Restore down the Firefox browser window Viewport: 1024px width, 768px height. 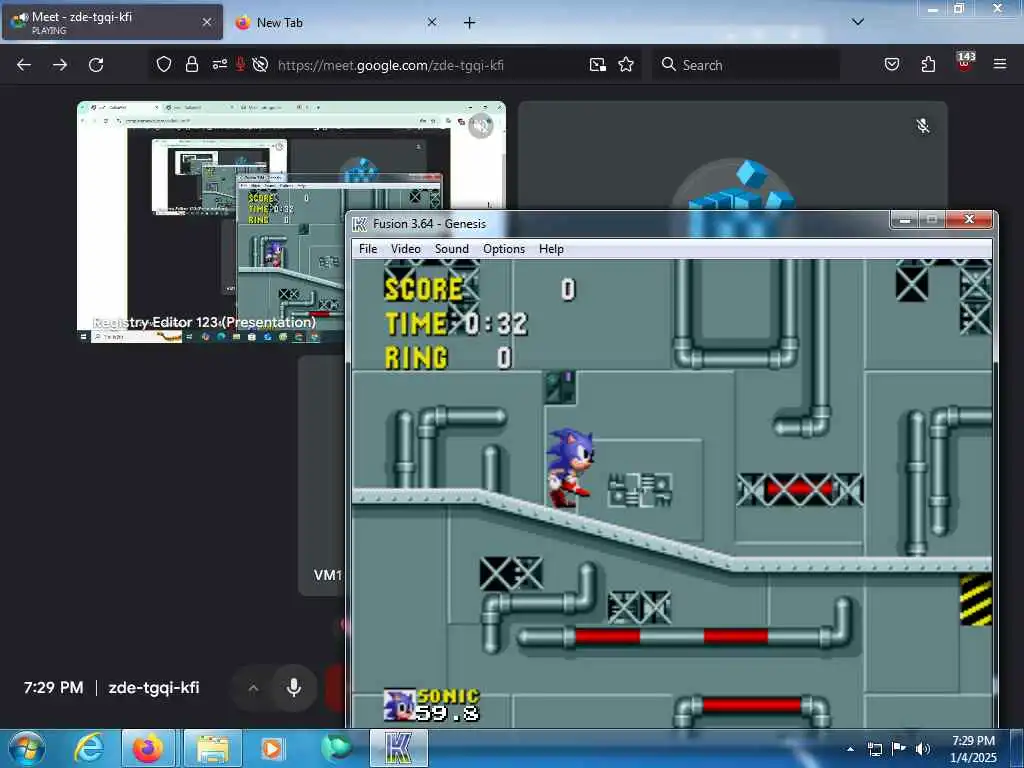click(959, 8)
